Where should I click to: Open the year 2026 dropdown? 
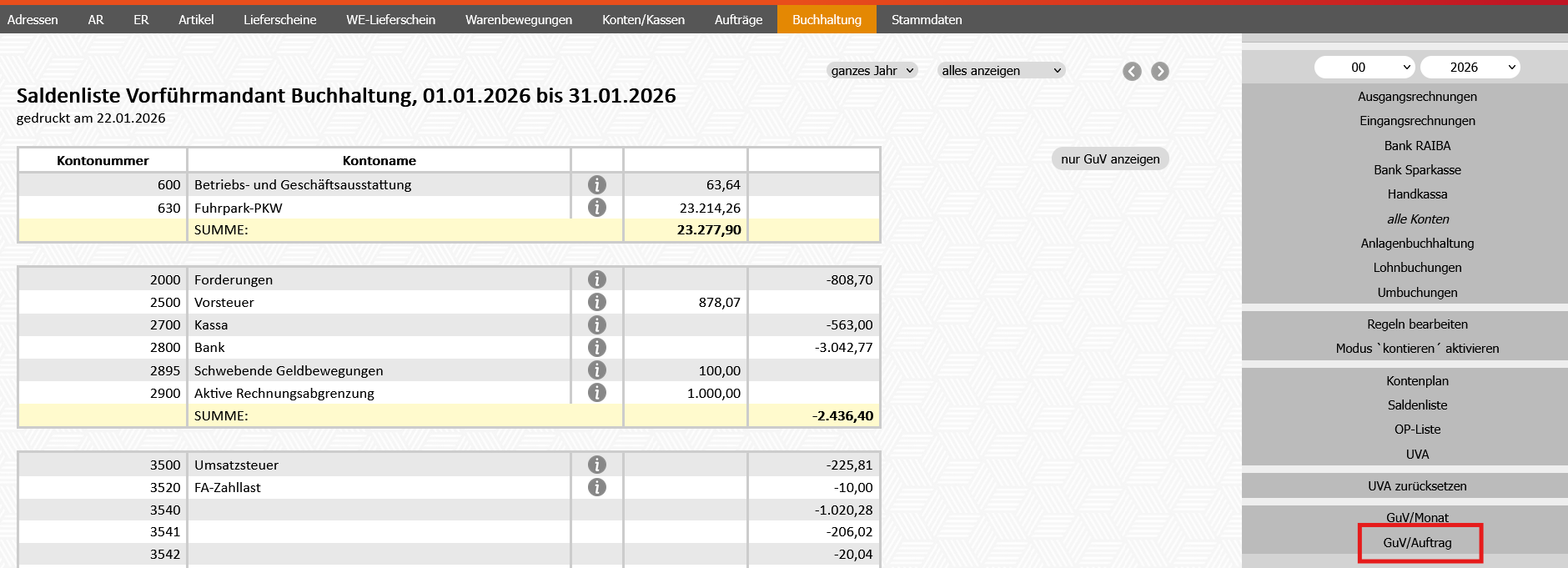(1470, 68)
